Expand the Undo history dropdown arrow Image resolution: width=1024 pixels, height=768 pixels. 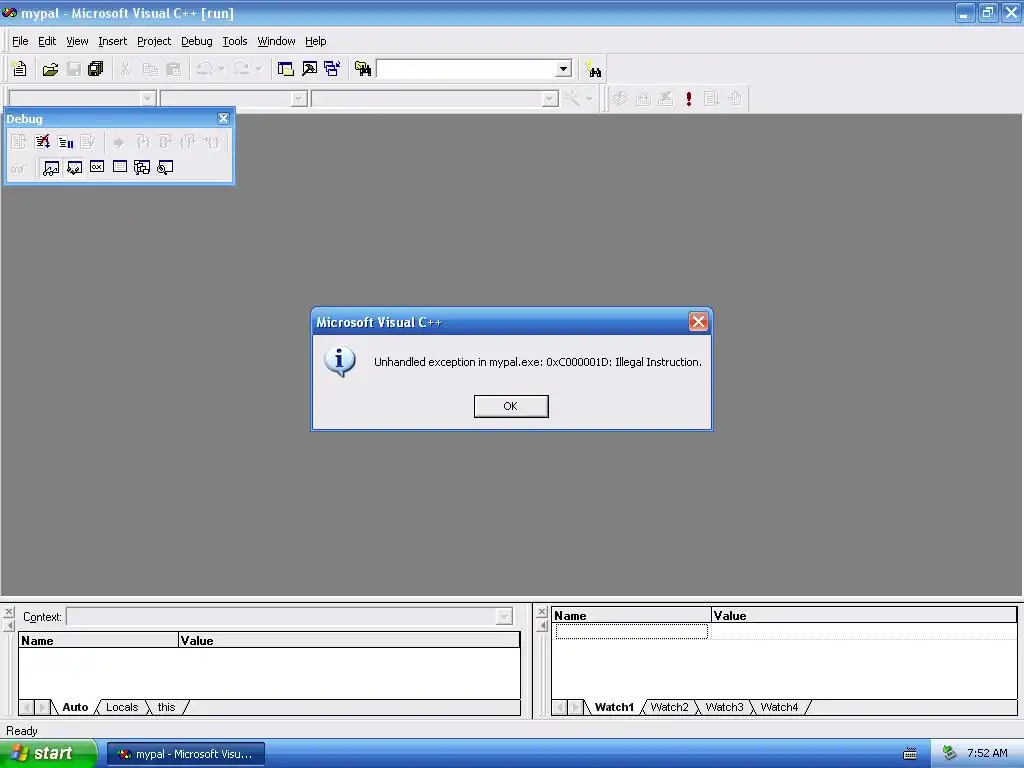click(221, 69)
